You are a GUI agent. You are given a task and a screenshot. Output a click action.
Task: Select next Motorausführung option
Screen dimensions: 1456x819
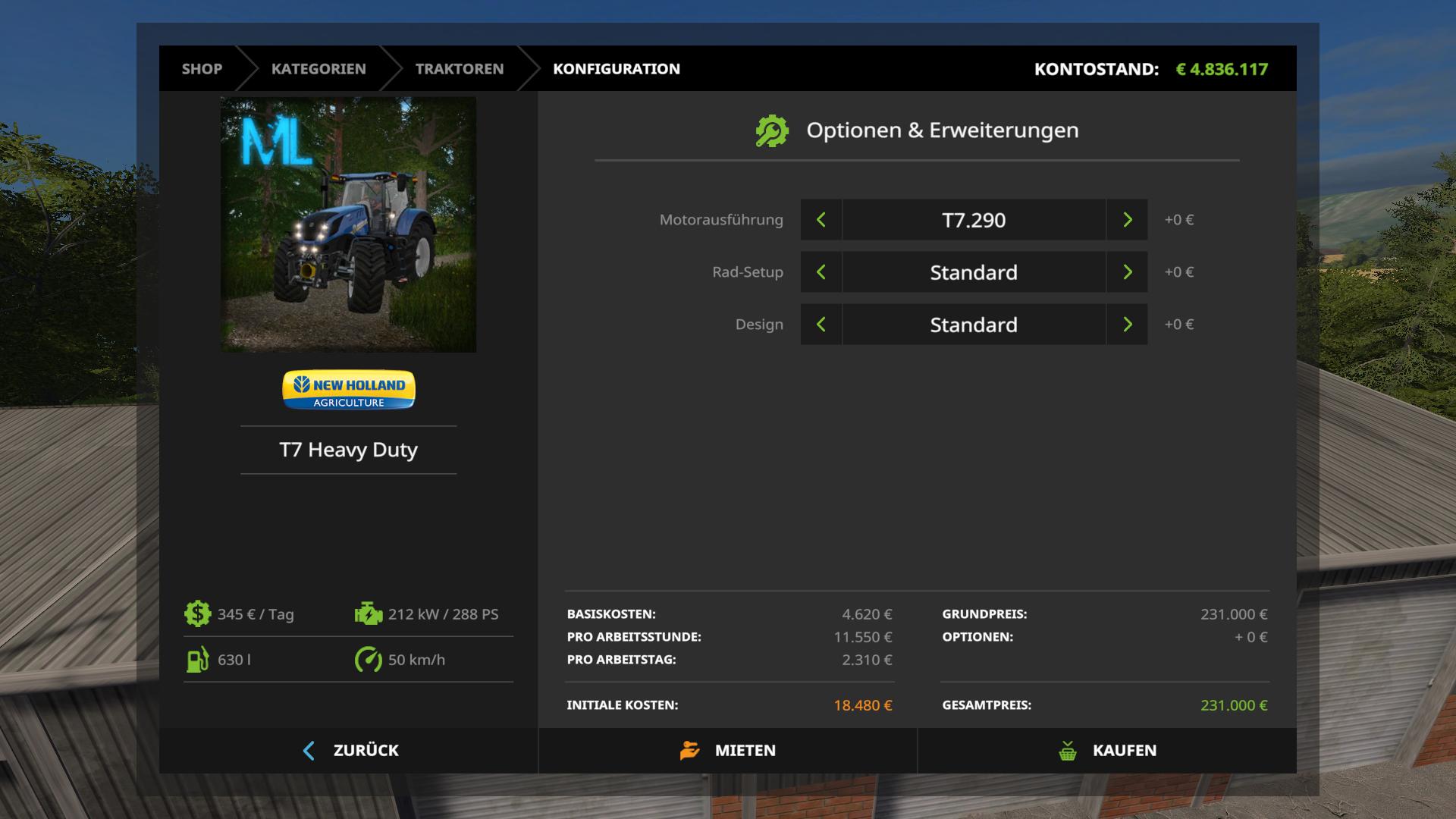[1127, 220]
